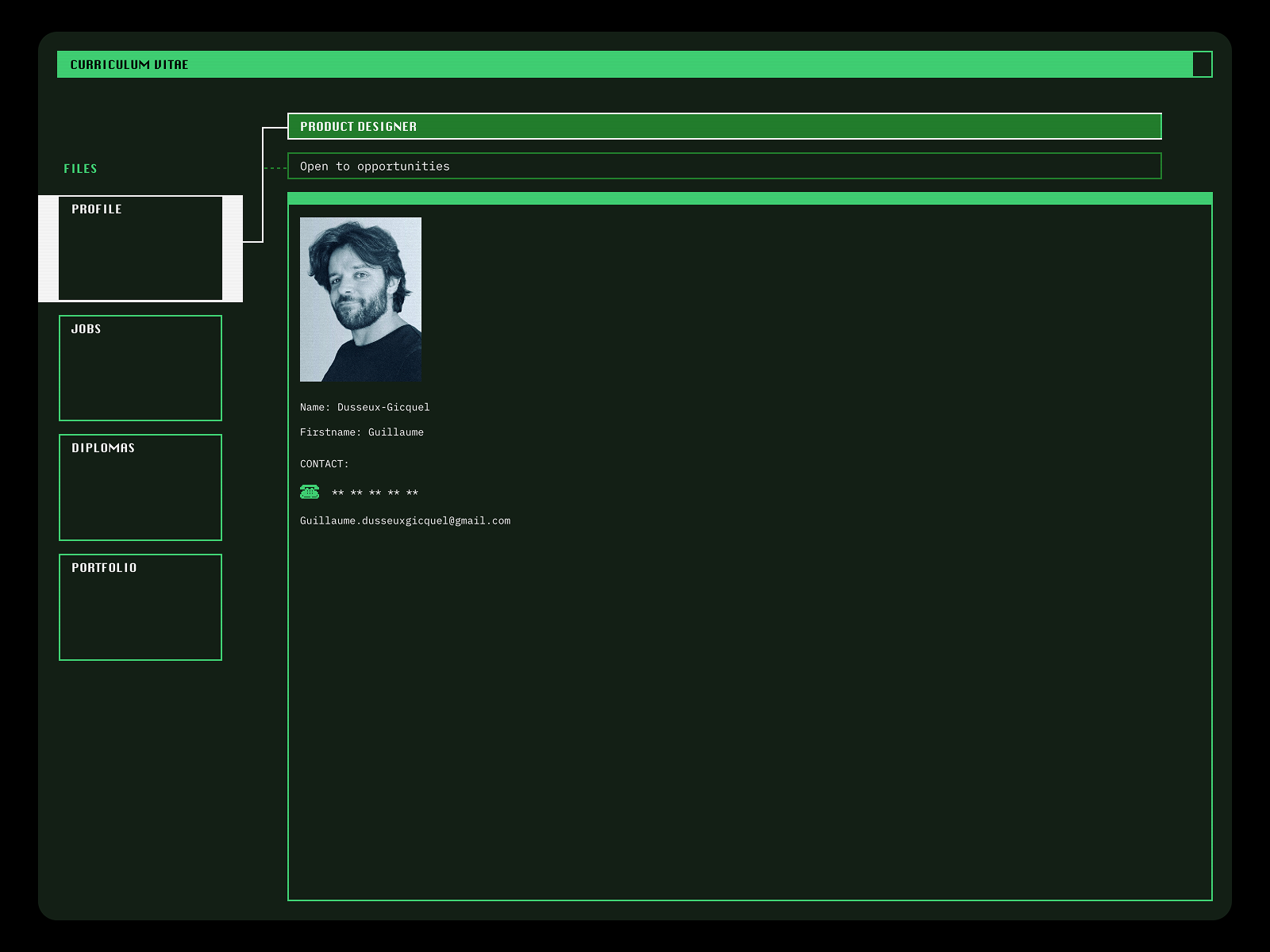Screen dimensions: 1270x952
Task: Click the masked phone number digits
Action: 375,492
